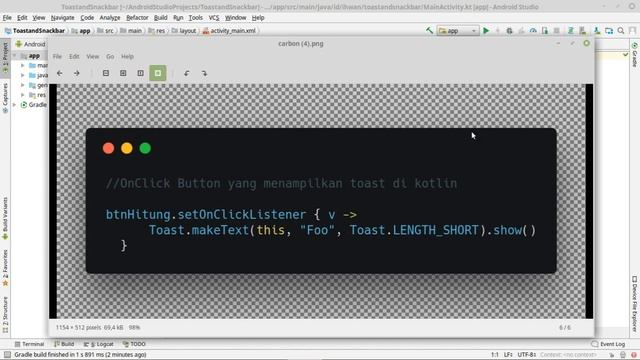Click the Stop icon in Android Studio toolbar

(x=556, y=31)
